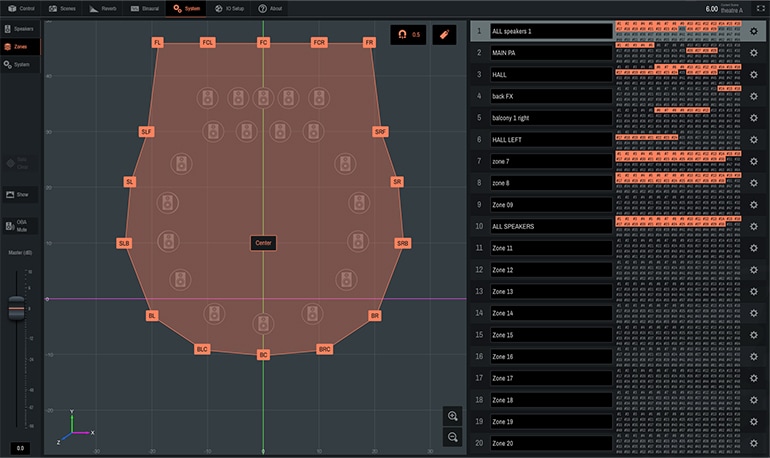Open the System section in left sidebar

tap(20, 64)
